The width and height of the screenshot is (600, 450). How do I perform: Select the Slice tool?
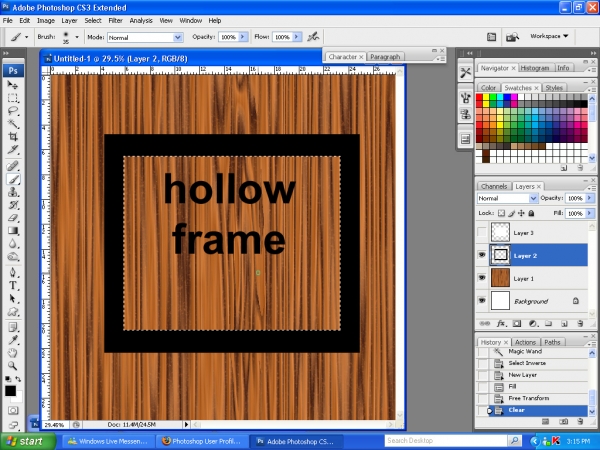pyautogui.click(x=13, y=150)
